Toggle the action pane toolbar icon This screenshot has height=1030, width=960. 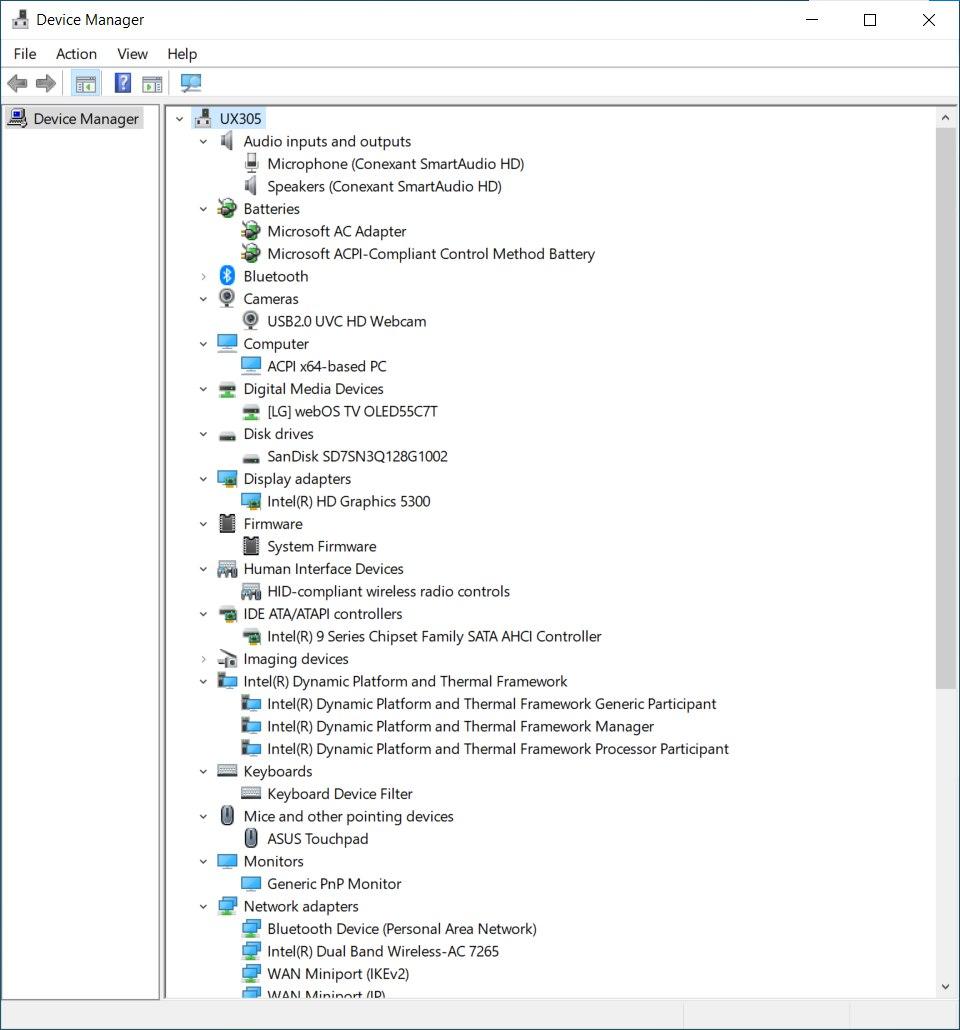click(152, 83)
